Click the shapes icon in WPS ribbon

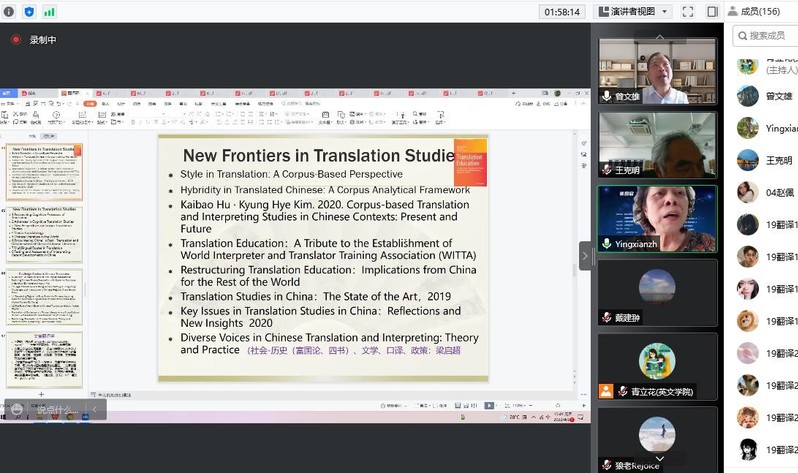coord(341,117)
